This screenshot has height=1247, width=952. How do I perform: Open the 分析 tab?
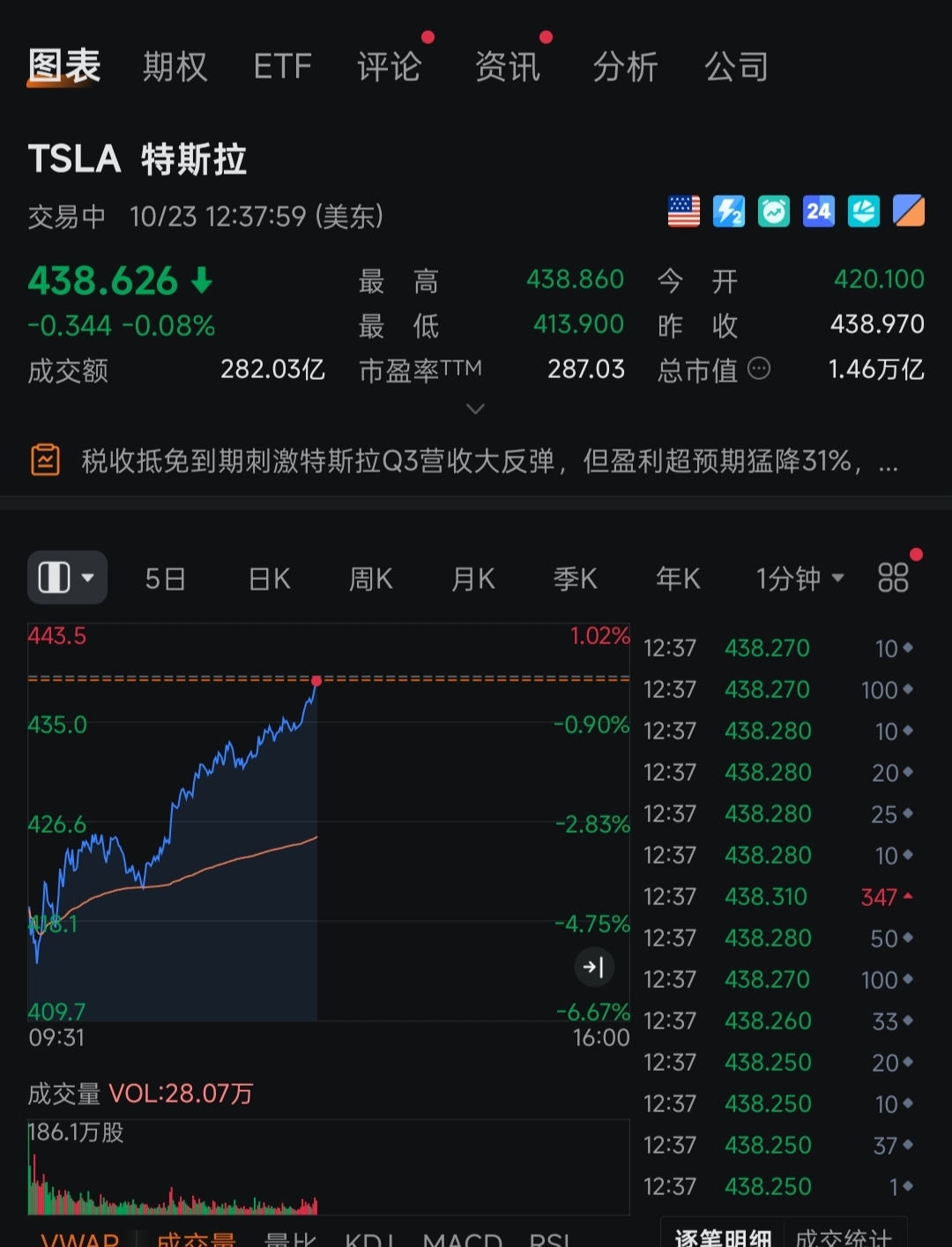pyautogui.click(x=625, y=67)
